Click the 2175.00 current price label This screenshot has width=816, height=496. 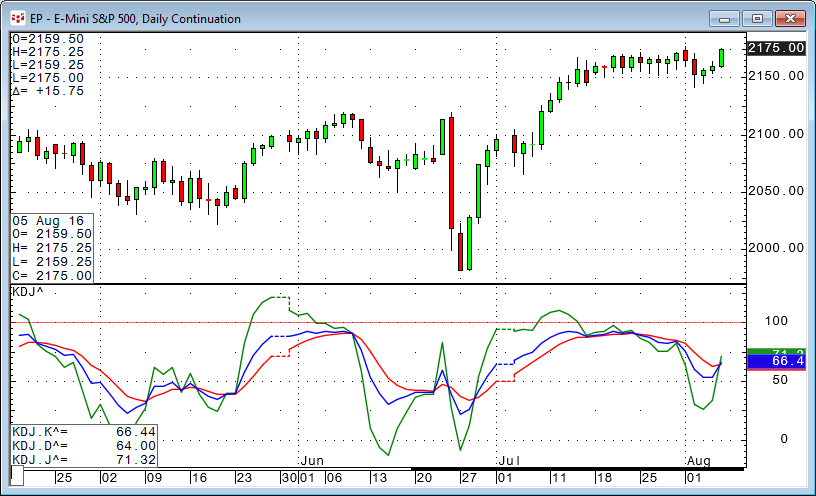tap(776, 48)
